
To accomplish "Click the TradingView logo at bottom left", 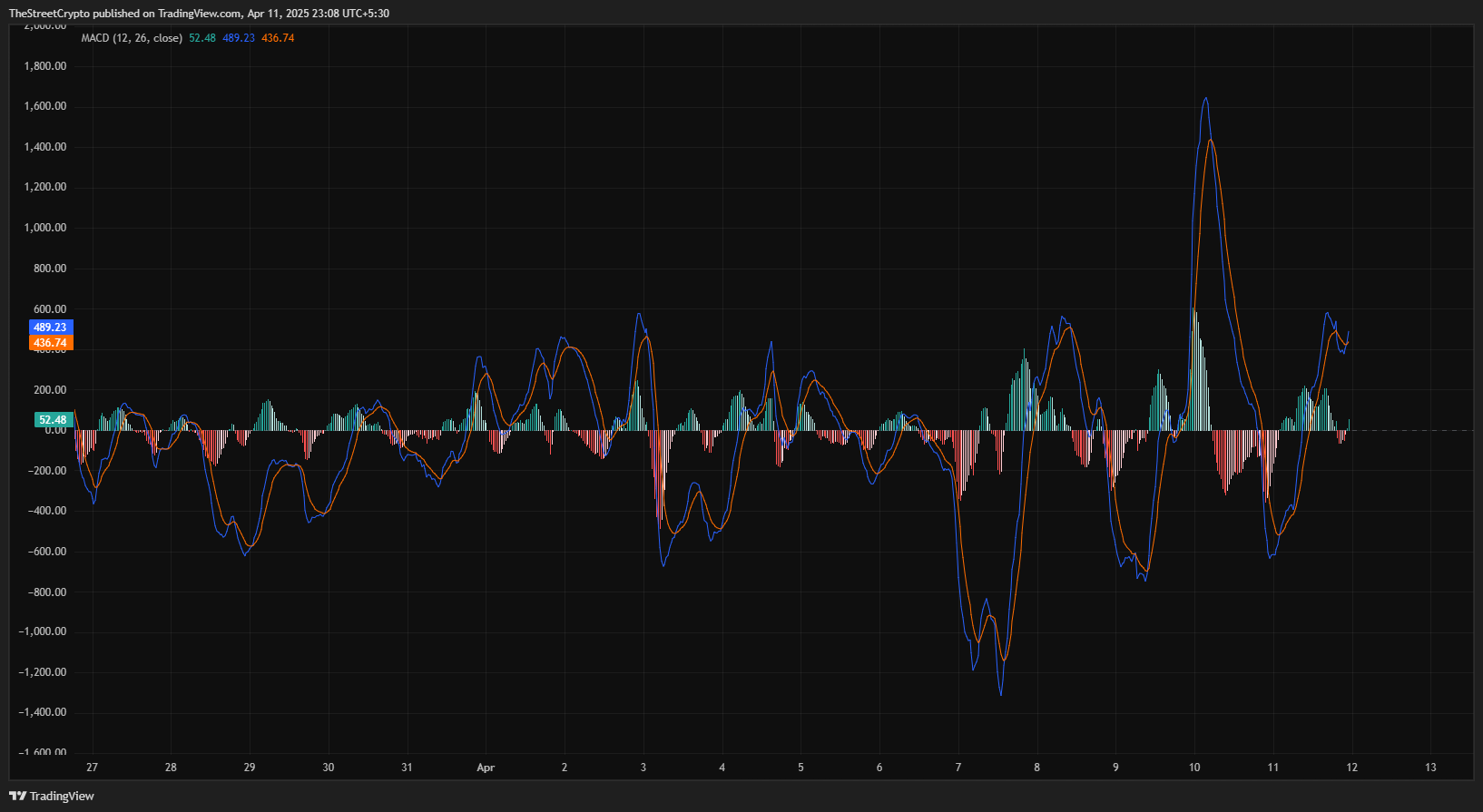I will [52, 796].
